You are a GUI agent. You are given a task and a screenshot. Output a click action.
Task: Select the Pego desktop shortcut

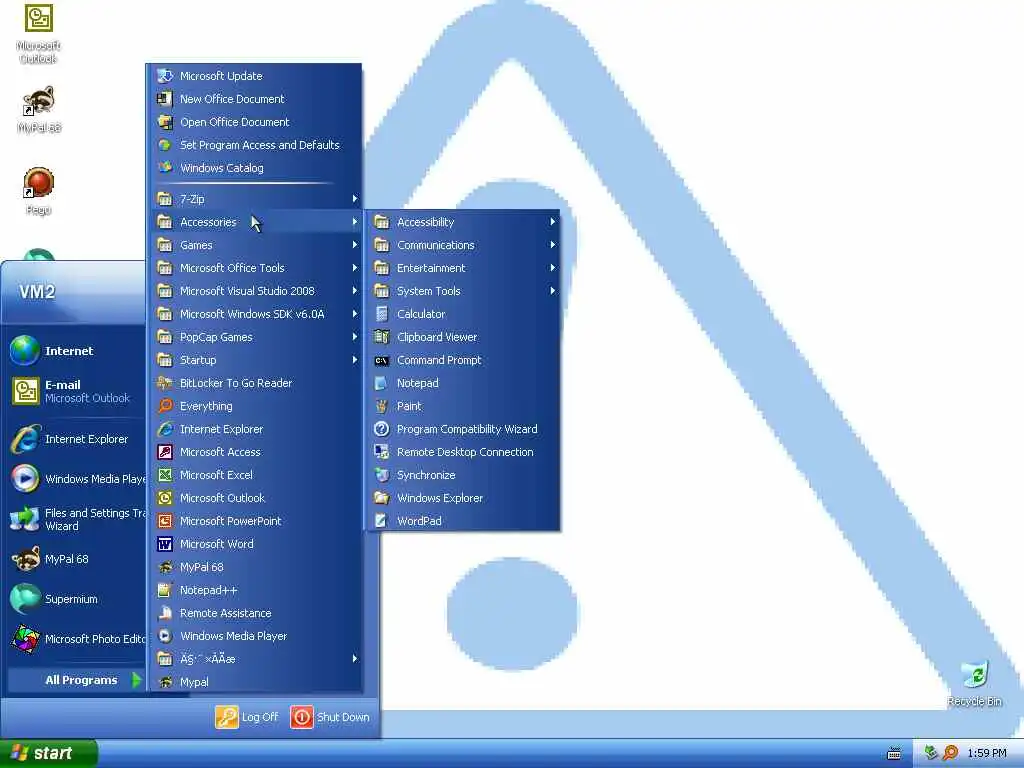39,191
